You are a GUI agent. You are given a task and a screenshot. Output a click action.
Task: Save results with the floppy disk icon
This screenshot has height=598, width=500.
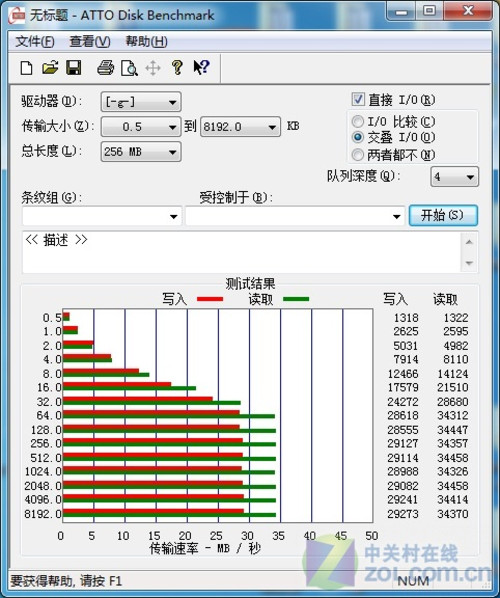tap(74, 68)
